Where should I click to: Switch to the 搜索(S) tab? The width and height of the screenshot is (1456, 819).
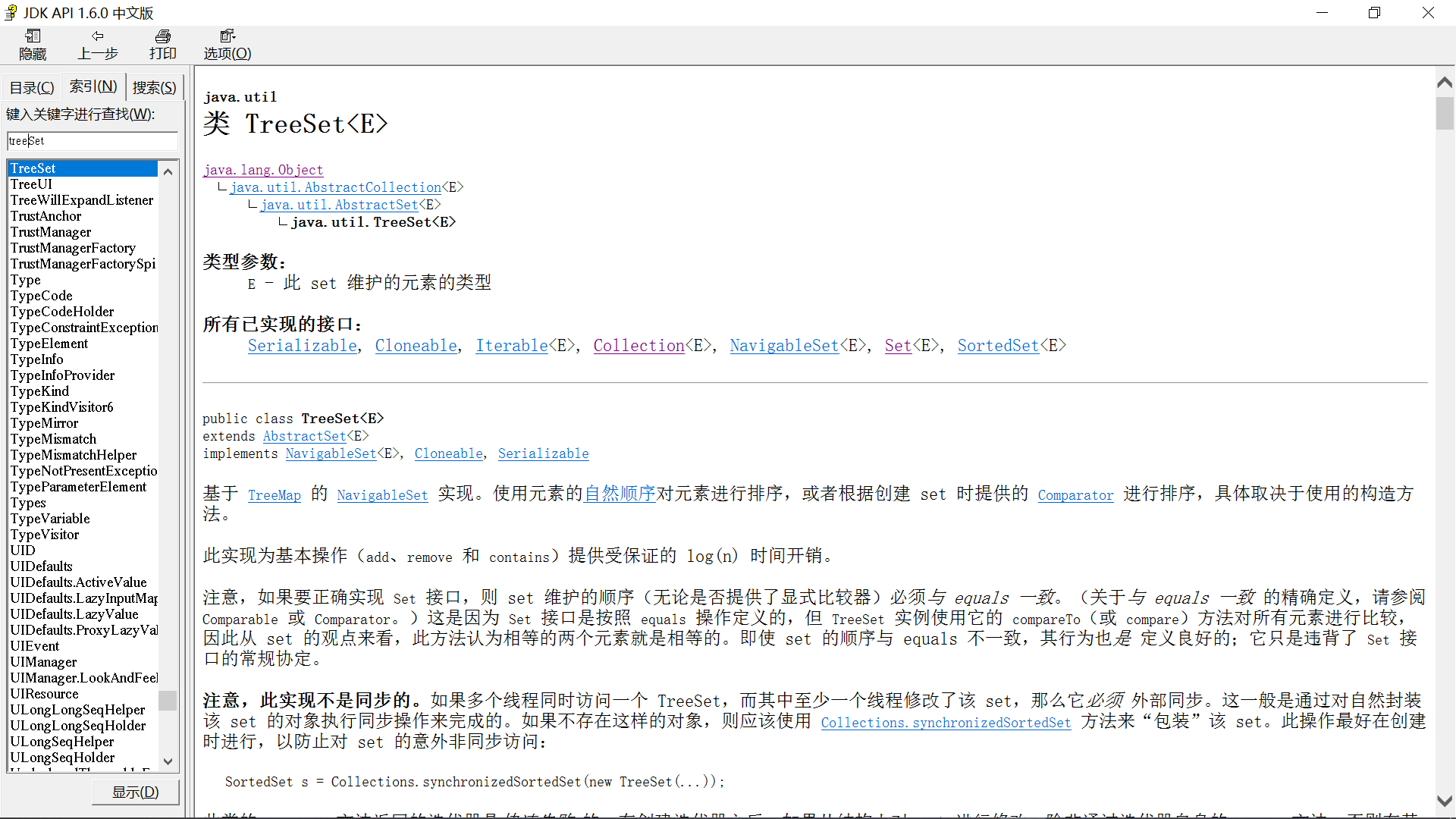(154, 88)
